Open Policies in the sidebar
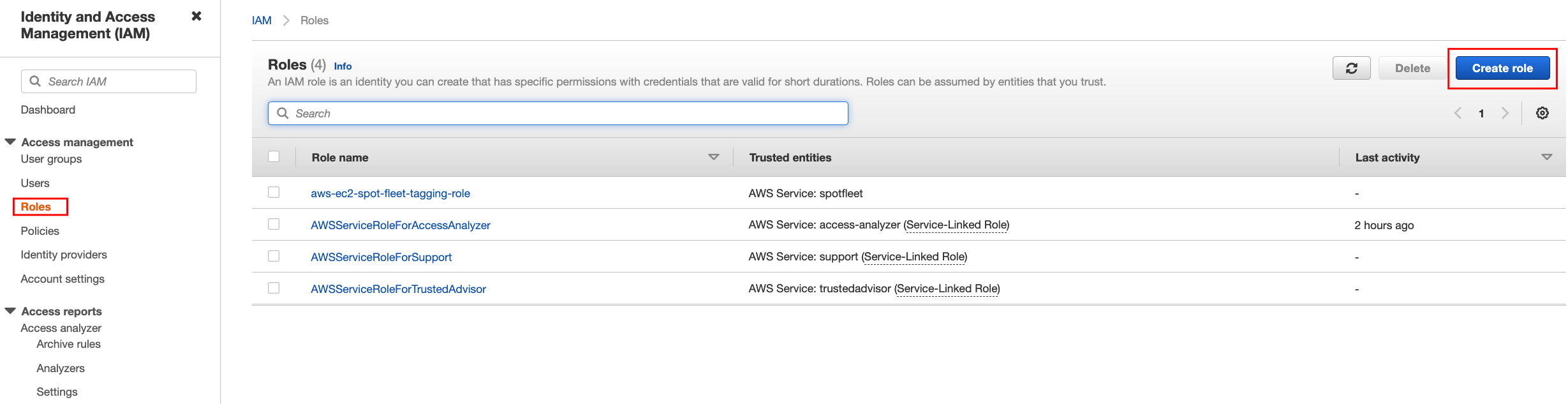The width and height of the screenshot is (1568, 404). click(40, 231)
